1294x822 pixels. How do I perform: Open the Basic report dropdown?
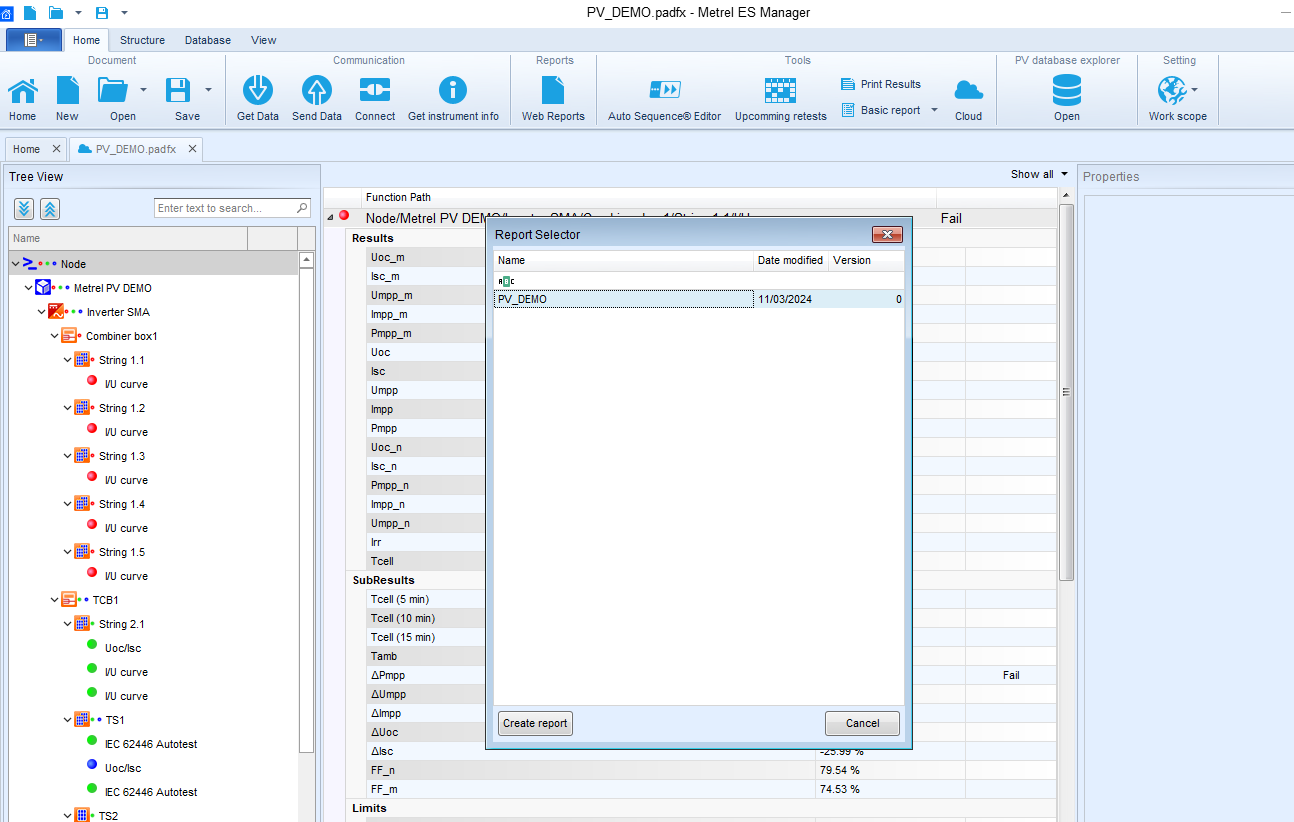click(935, 110)
